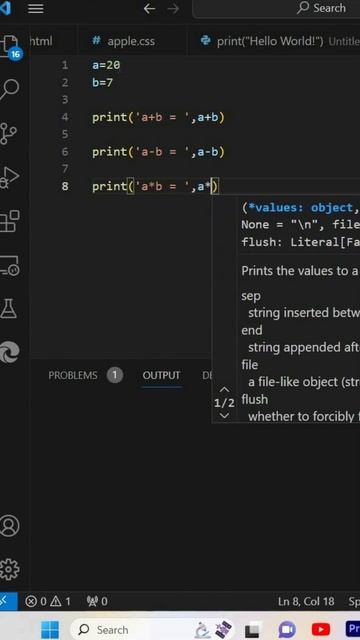Click the print('a+b = ',a+b) line
The image size is (360, 640).
tap(158, 118)
